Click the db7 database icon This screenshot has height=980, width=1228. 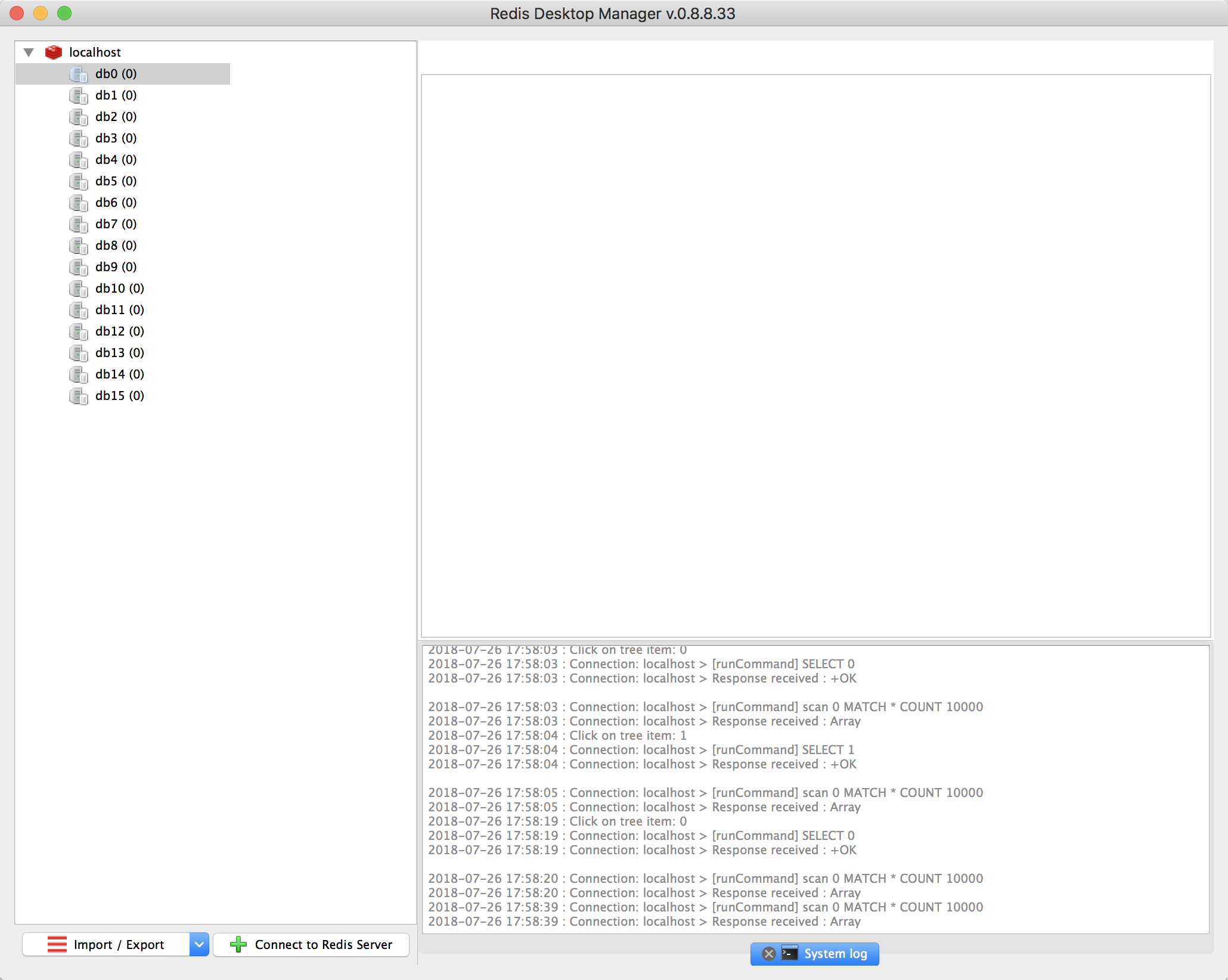[79, 224]
